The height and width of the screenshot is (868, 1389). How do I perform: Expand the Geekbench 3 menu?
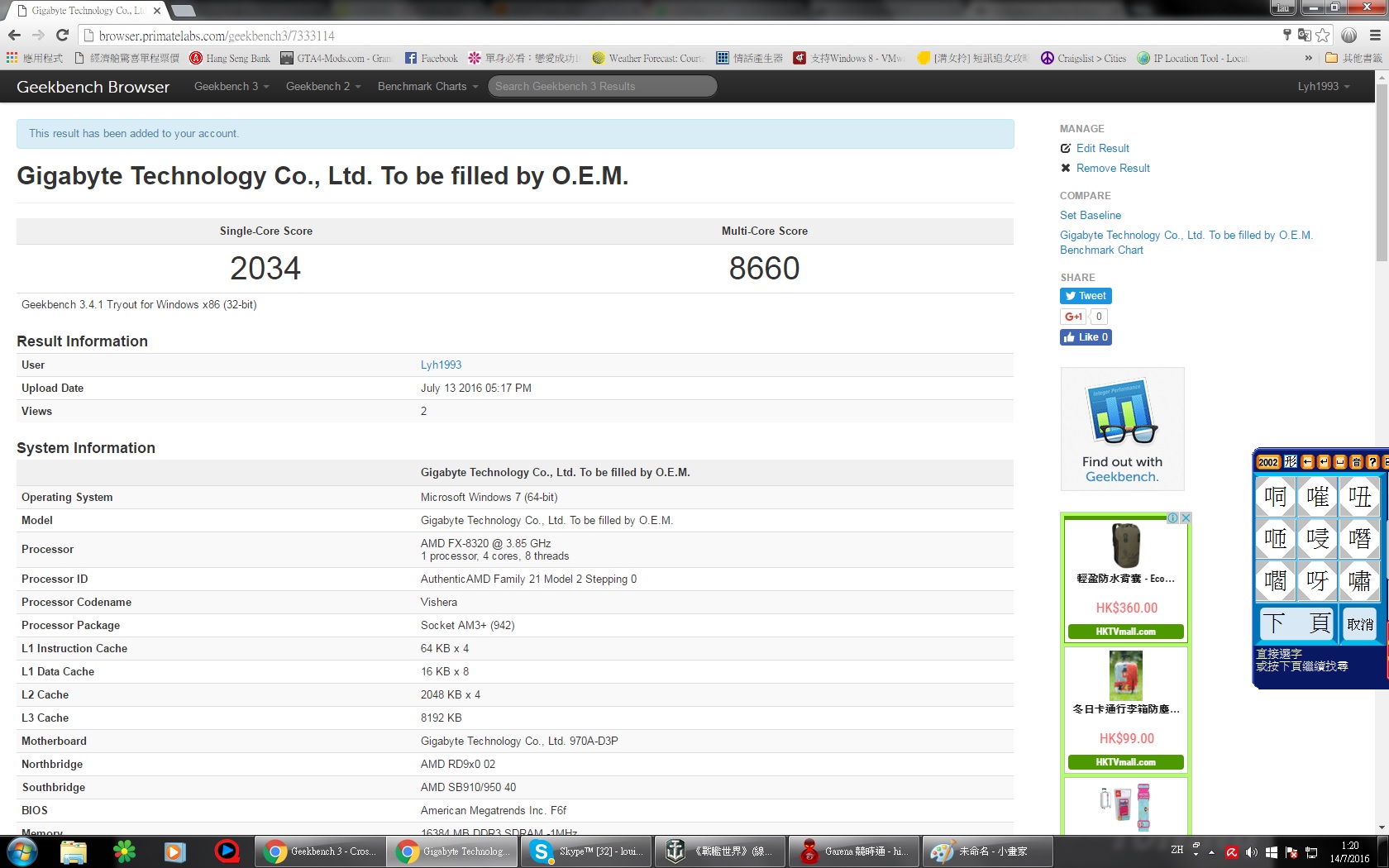[x=231, y=86]
